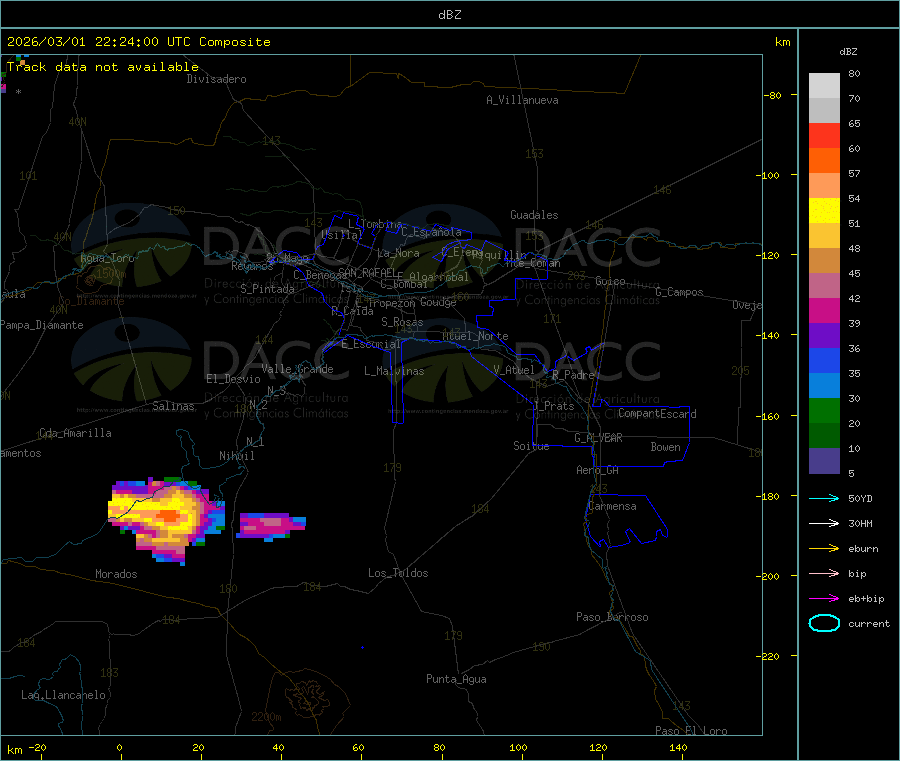Click the 'Track data not available' message

[x=102, y=67]
